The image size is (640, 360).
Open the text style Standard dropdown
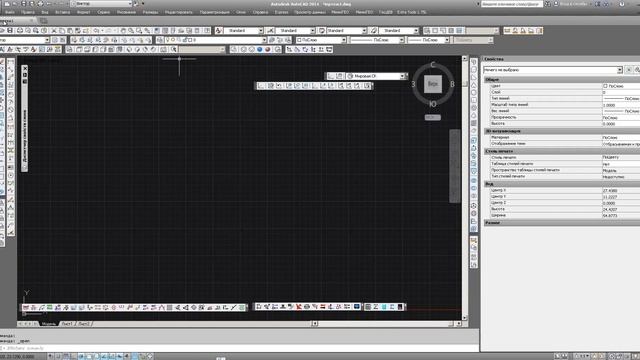point(243,31)
